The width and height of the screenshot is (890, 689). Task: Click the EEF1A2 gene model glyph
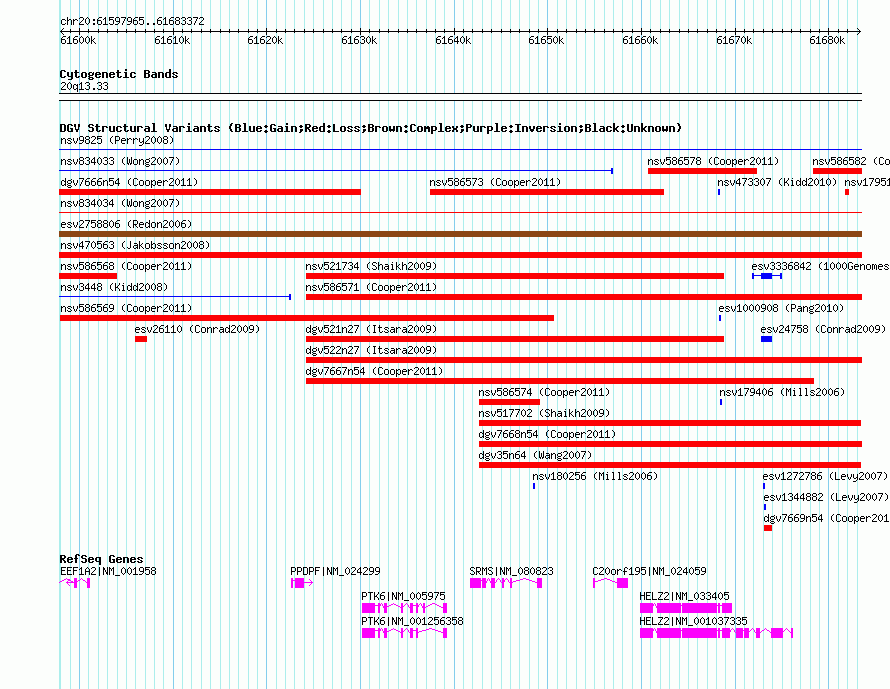pyautogui.click(x=75, y=583)
